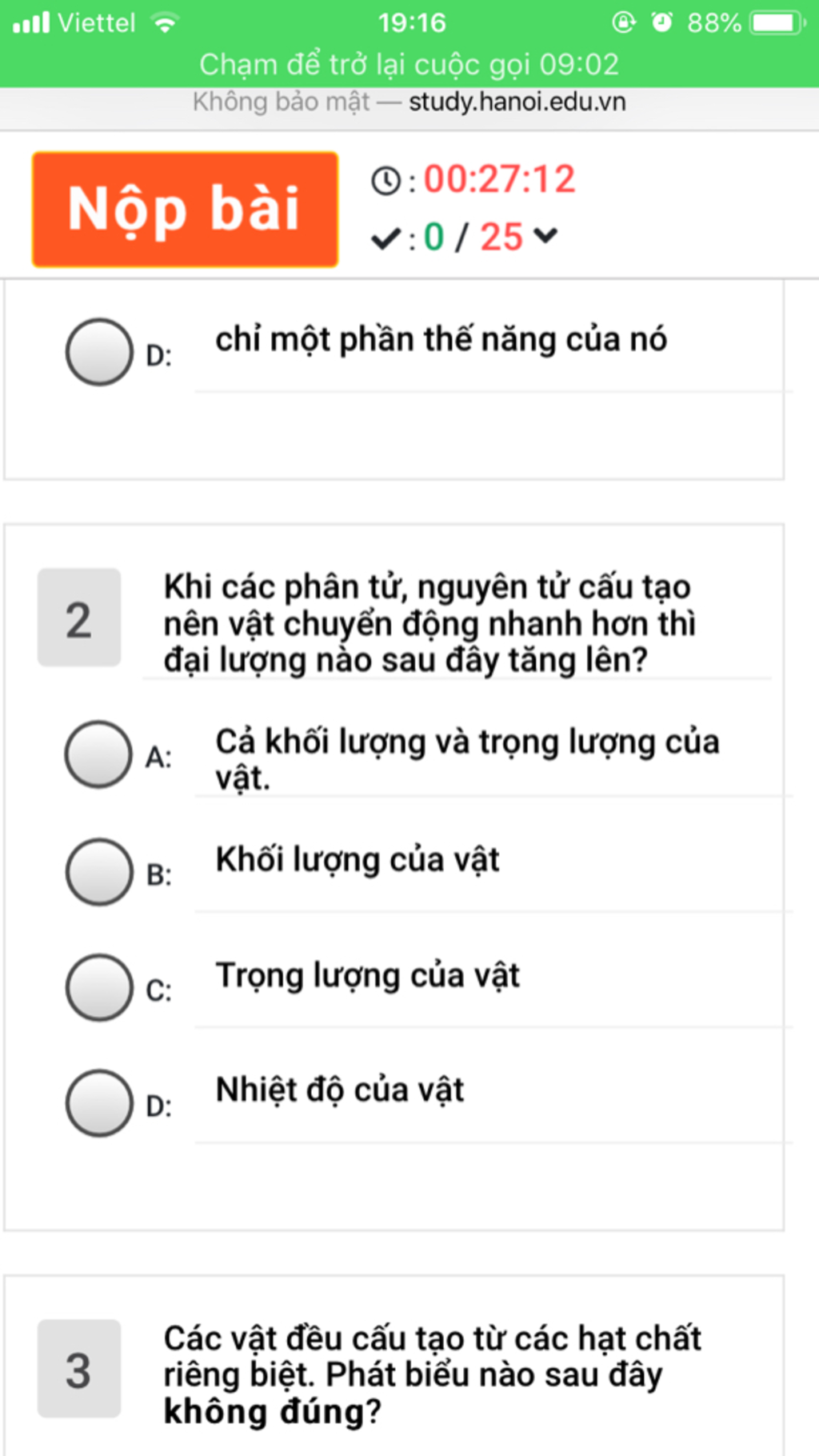Tap the battery indicator icon
This screenshot has height=1456, width=819.
(x=777, y=22)
